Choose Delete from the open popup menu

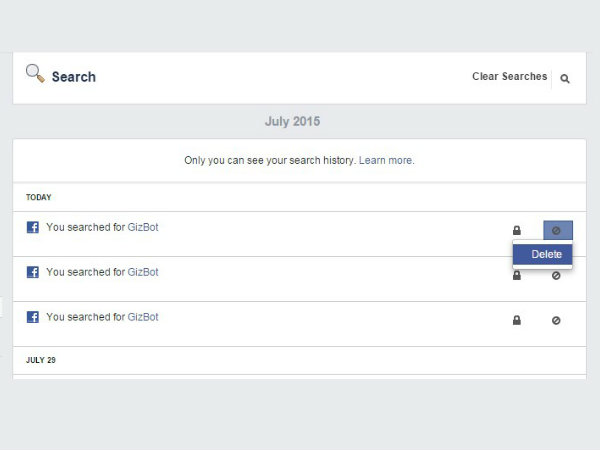[x=545, y=254]
